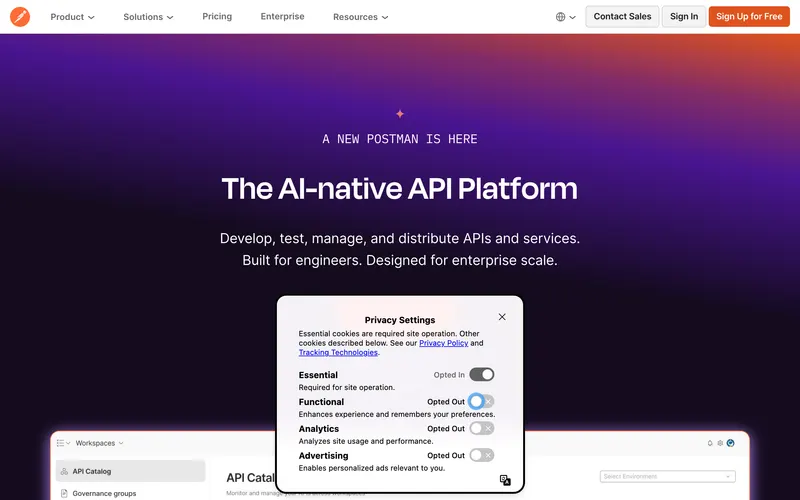
Task: Click the Postman logo icon
Action: 20,17
